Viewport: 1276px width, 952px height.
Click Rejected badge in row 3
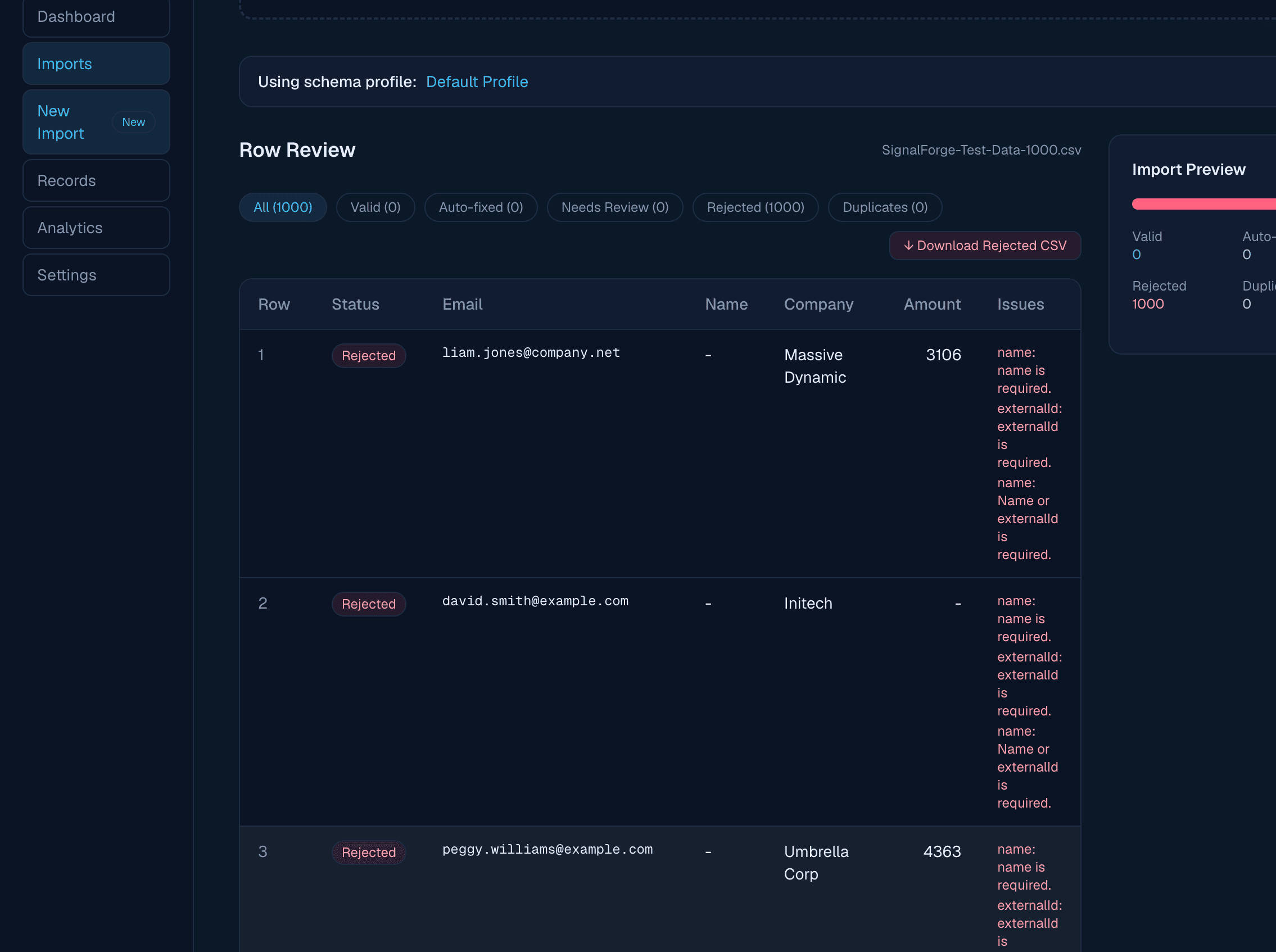[x=369, y=853]
